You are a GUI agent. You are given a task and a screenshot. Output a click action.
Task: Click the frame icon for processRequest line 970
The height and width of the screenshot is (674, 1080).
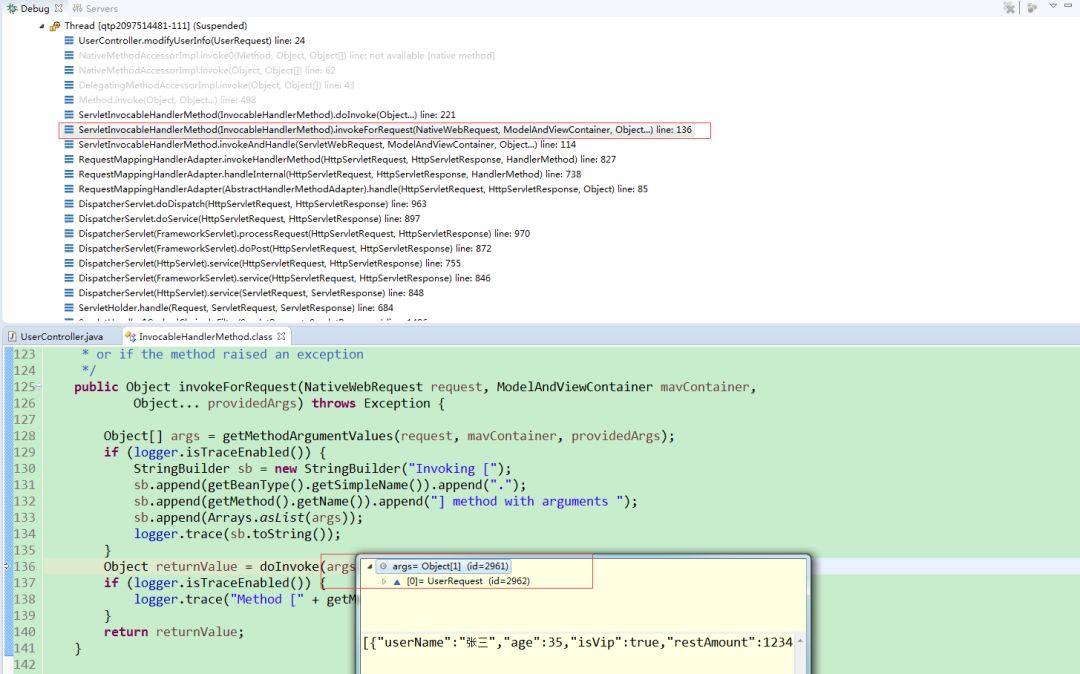pos(69,233)
